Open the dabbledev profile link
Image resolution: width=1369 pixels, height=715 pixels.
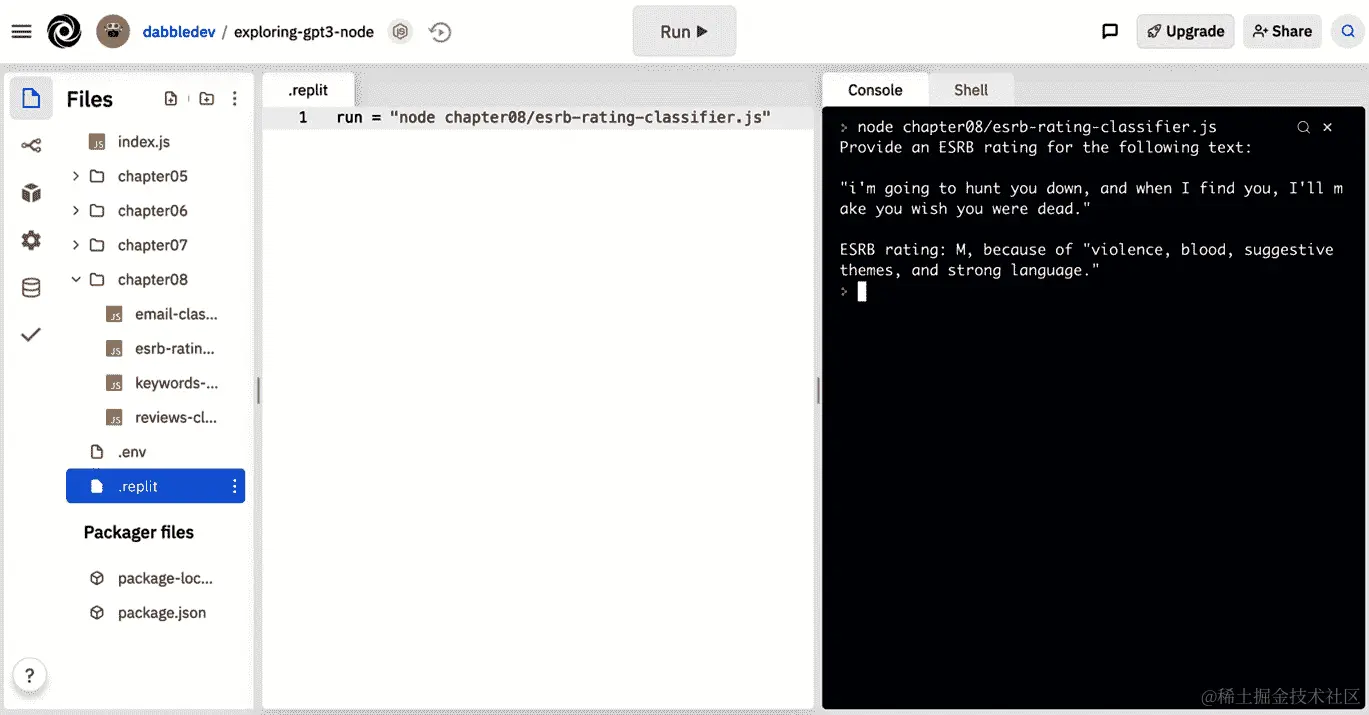pos(179,31)
